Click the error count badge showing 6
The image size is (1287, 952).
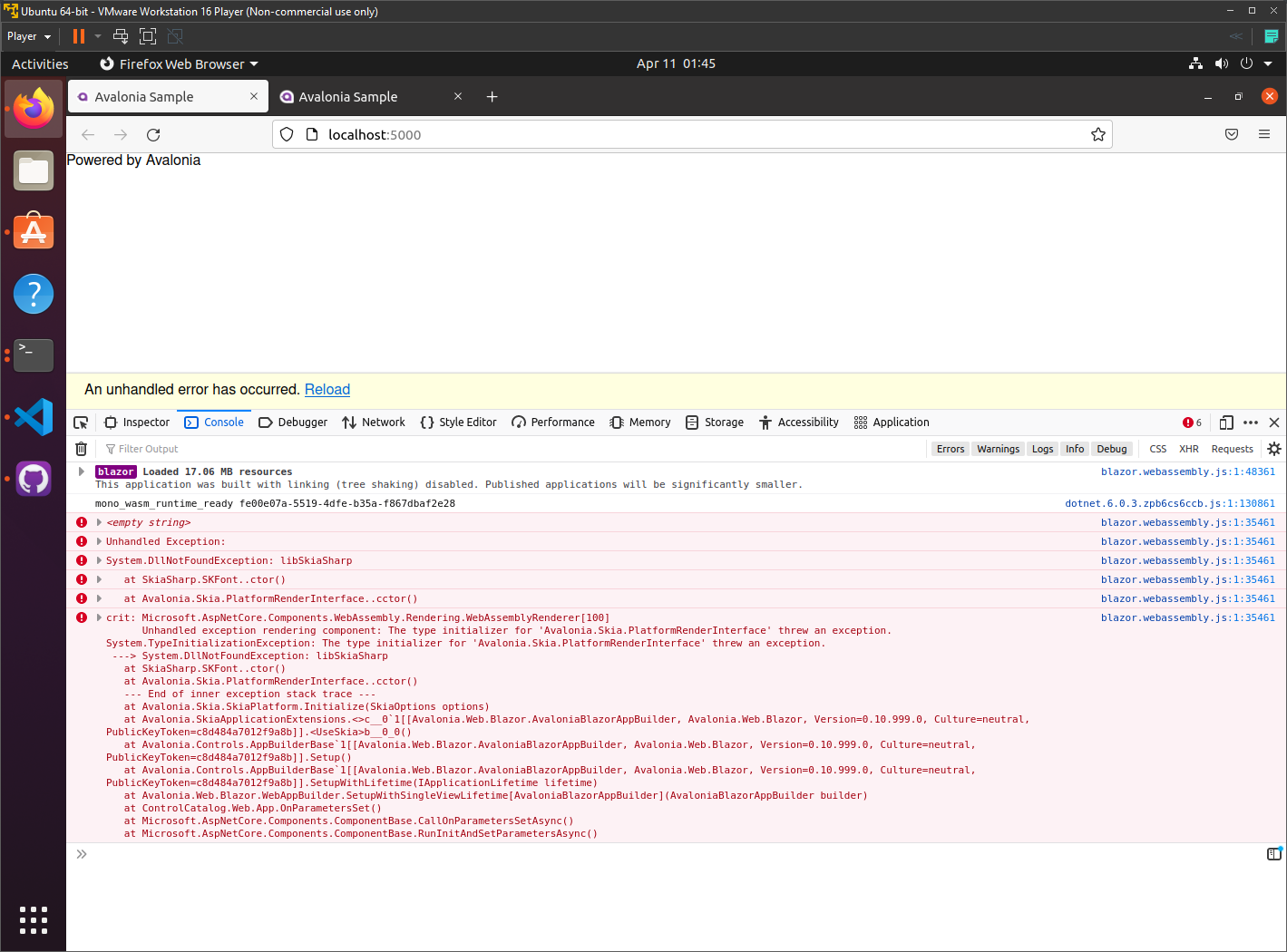(x=1192, y=422)
